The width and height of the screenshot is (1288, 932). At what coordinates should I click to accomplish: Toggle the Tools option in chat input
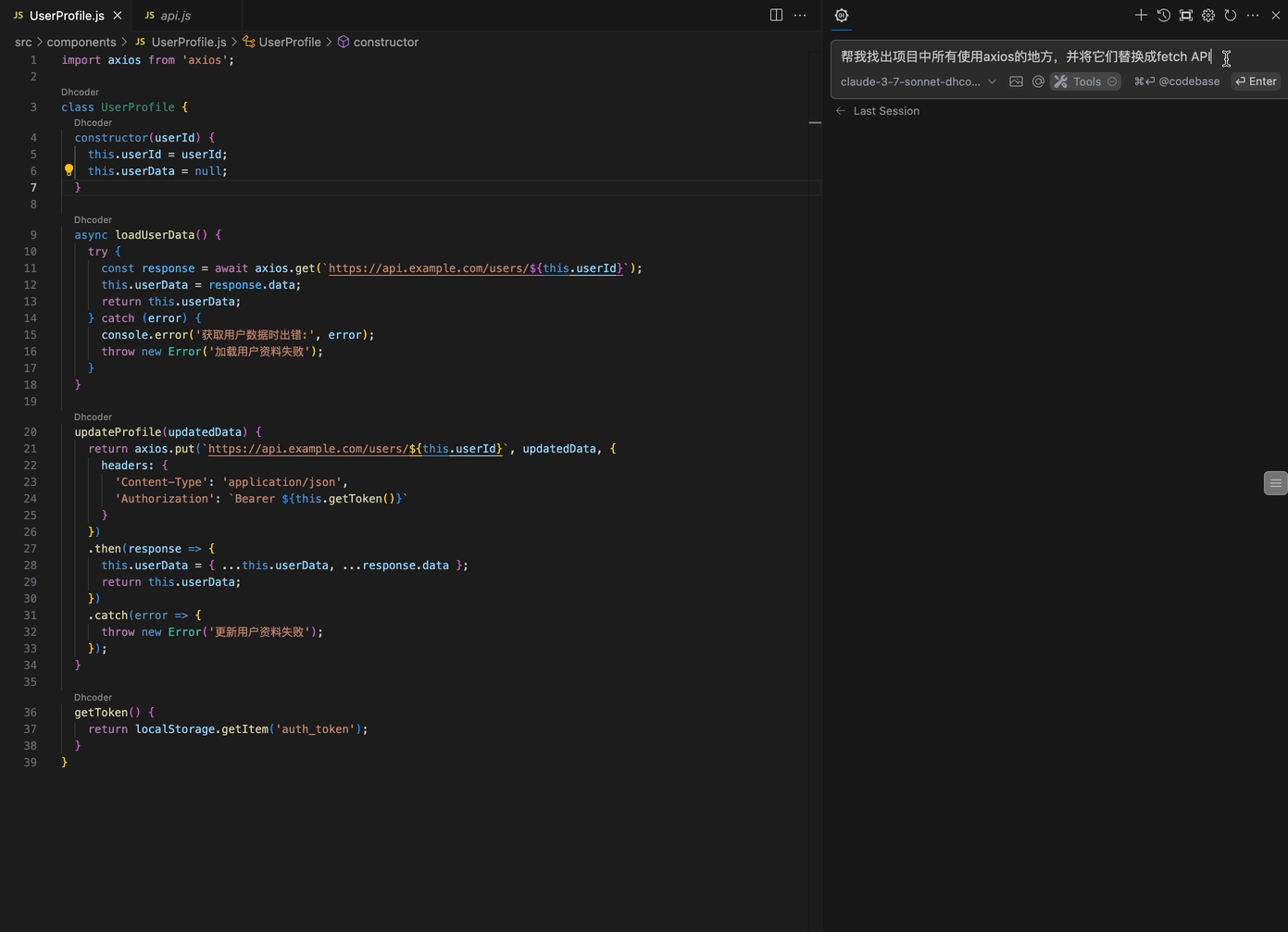click(1086, 81)
